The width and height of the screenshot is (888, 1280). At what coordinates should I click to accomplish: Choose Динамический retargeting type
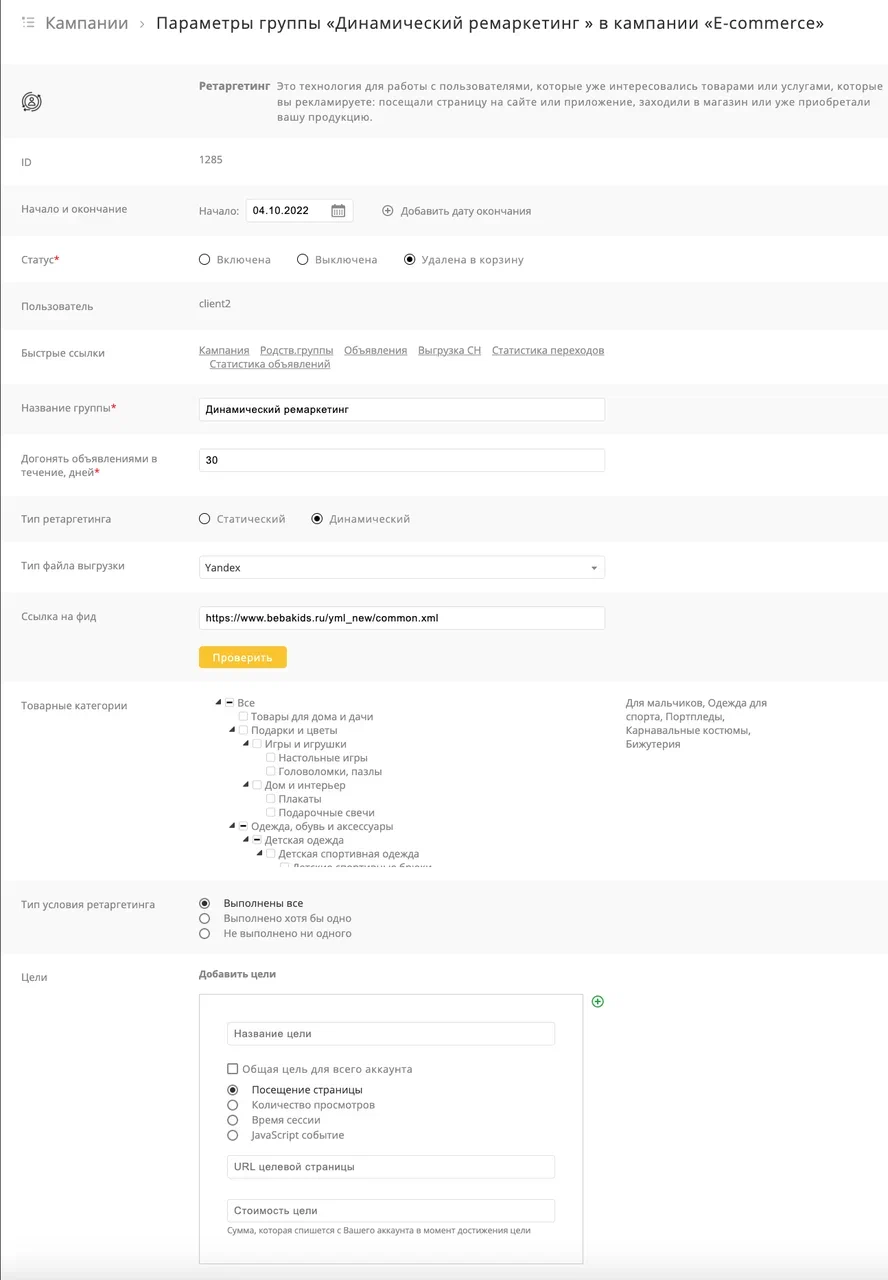point(318,519)
